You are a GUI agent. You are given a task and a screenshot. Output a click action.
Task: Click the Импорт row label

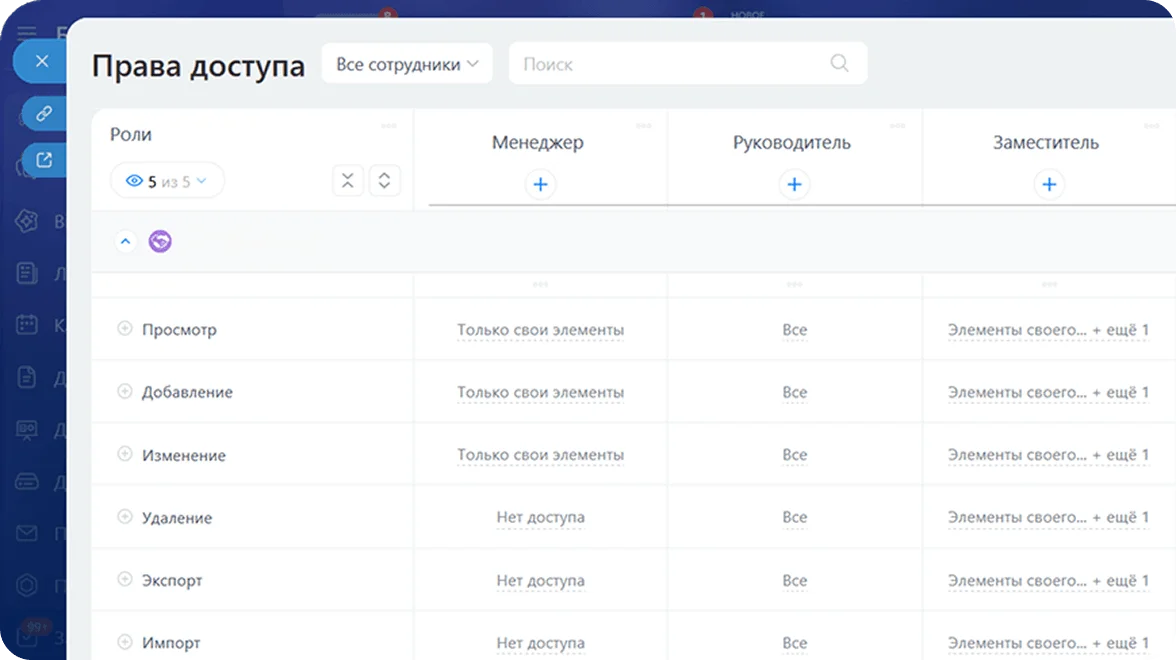[171, 643]
